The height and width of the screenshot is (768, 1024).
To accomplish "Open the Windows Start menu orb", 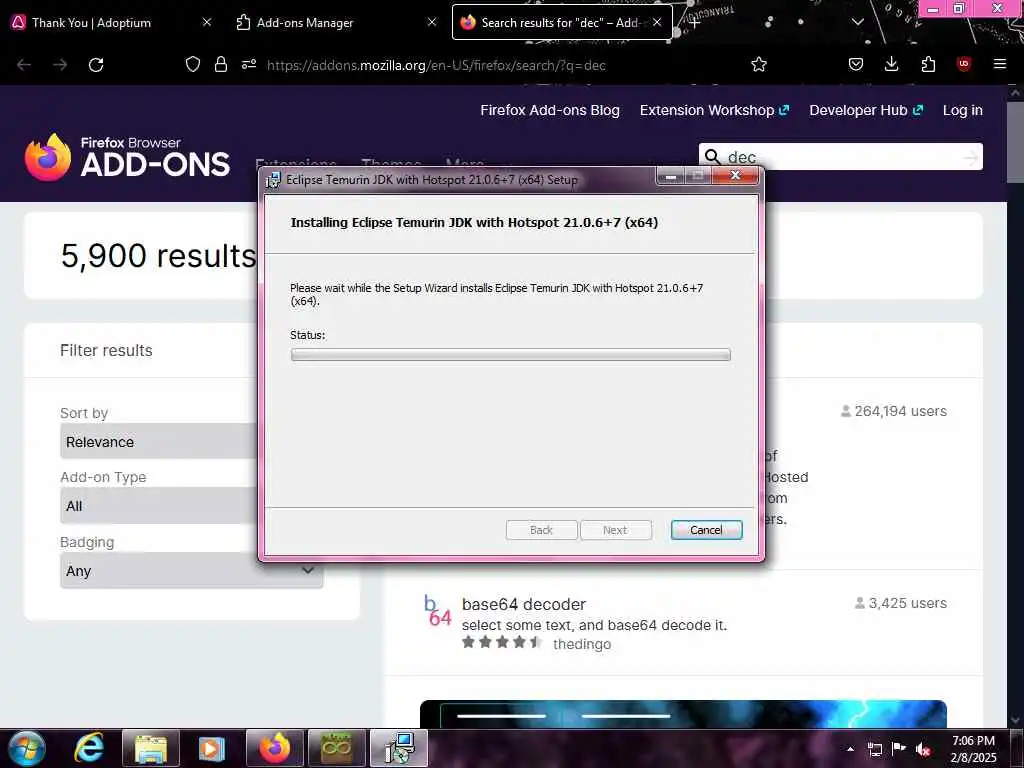I will coord(27,748).
